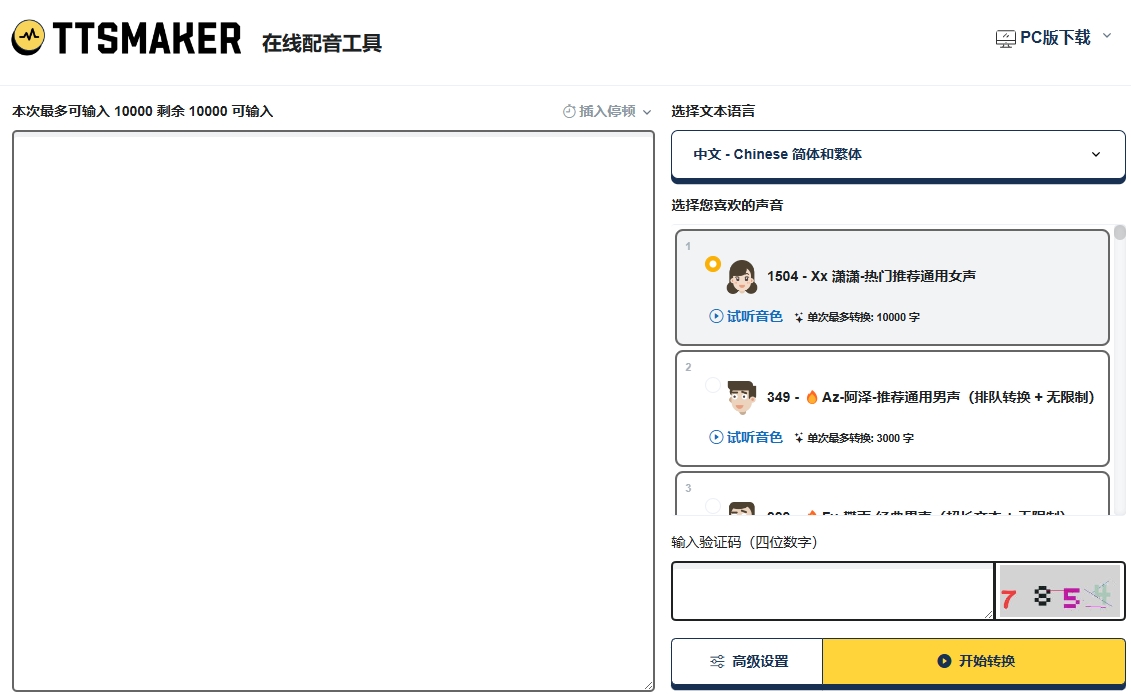Click the captcha code input field
The height and width of the screenshot is (694, 1131).
coord(832,591)
